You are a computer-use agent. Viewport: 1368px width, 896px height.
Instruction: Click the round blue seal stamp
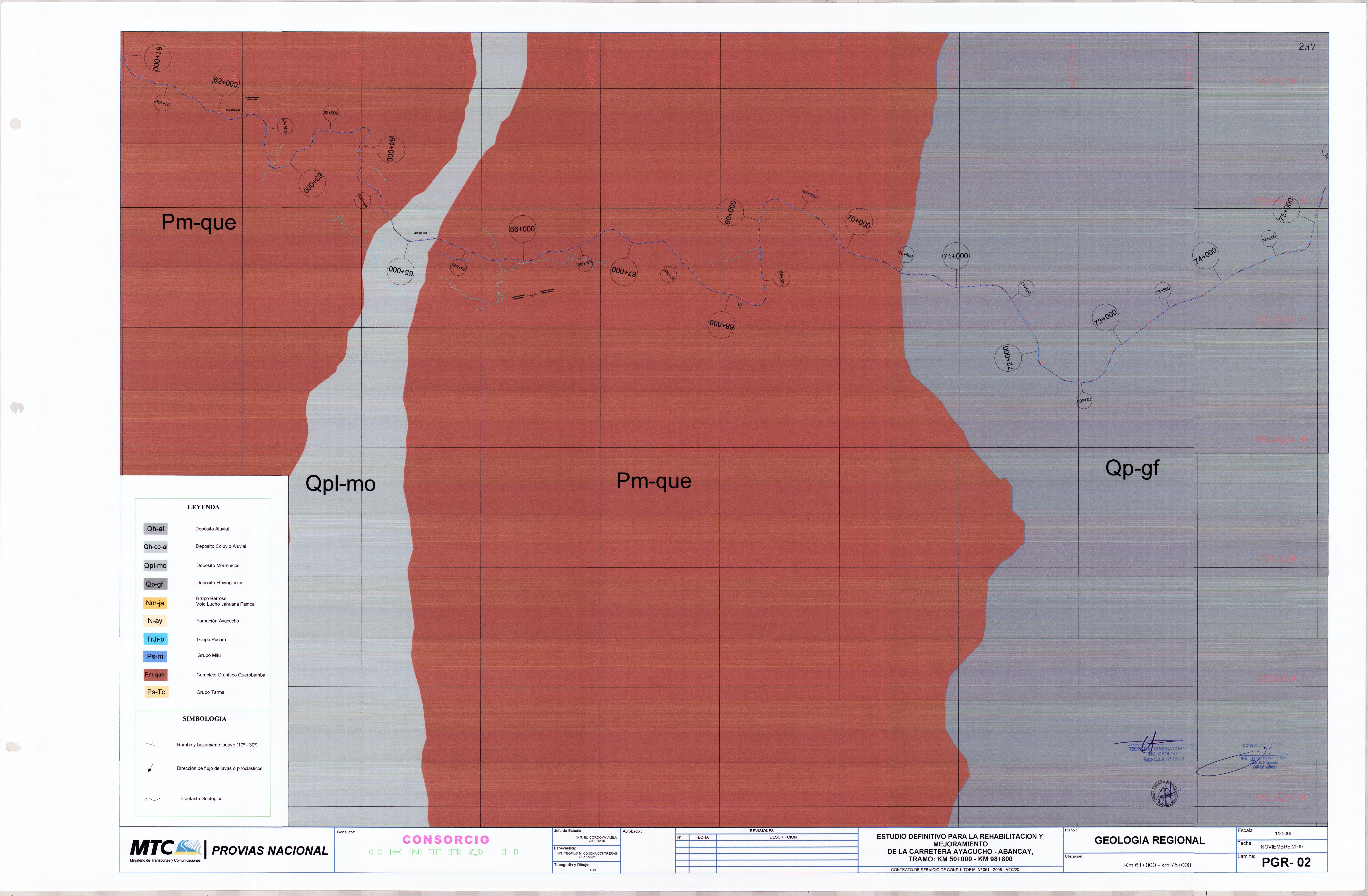pos(1164,793)
